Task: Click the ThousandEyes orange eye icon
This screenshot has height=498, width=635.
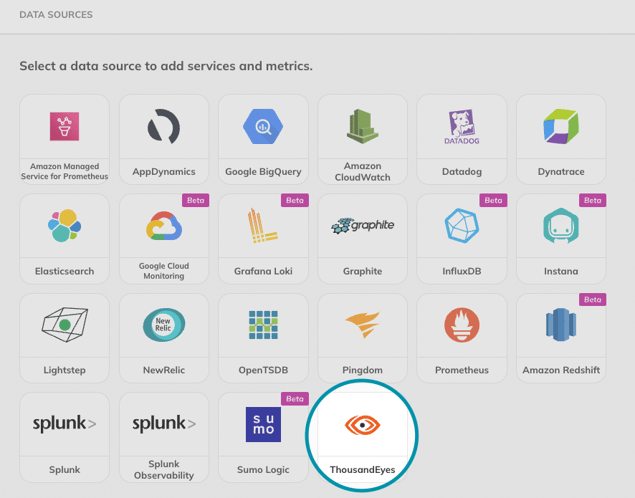Action: (362, 425)
